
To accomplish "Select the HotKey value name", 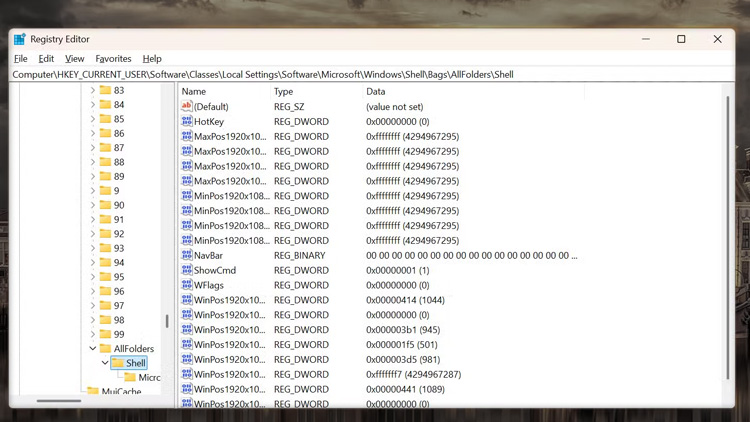I will (209, 121).
